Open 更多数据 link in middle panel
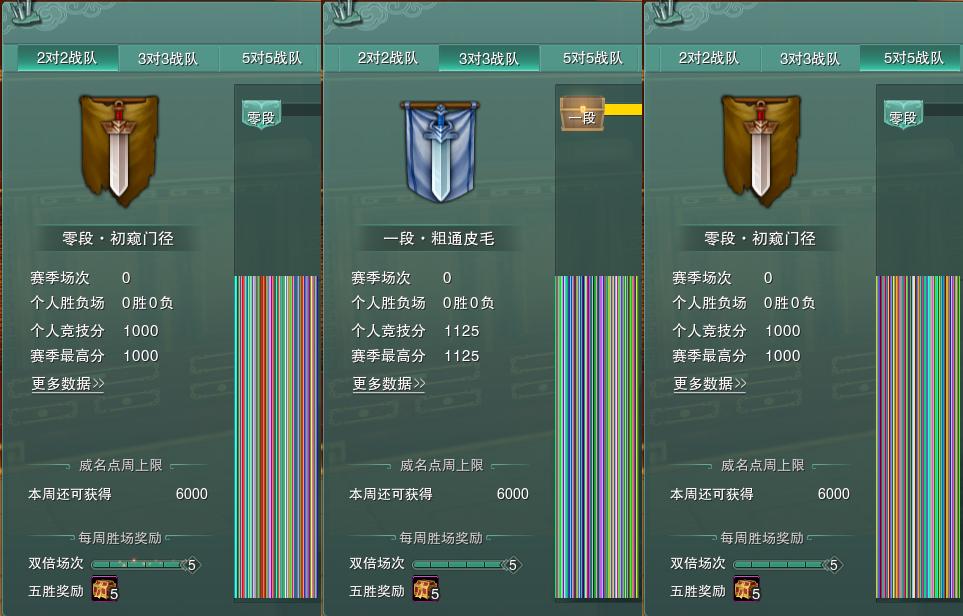Viewport: 963px width, 616px height. coord(389,384)
